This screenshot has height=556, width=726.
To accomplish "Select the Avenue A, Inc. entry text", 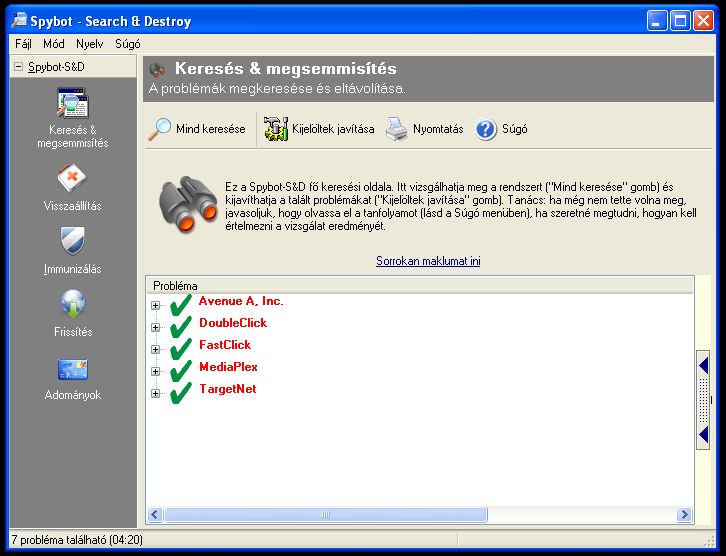I will point(241,301).
